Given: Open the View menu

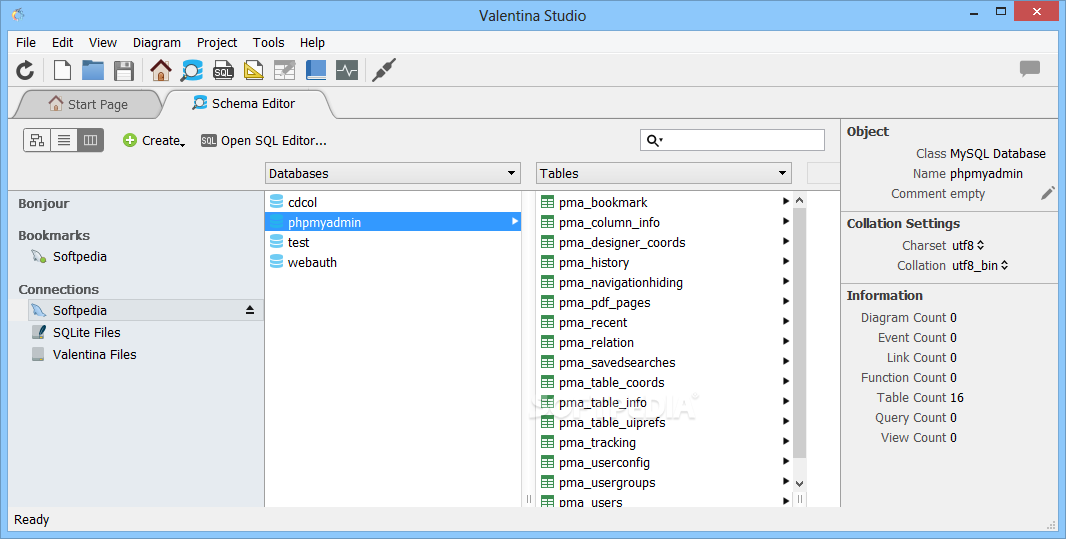Looking at the screenshot, I should (103, 42).
